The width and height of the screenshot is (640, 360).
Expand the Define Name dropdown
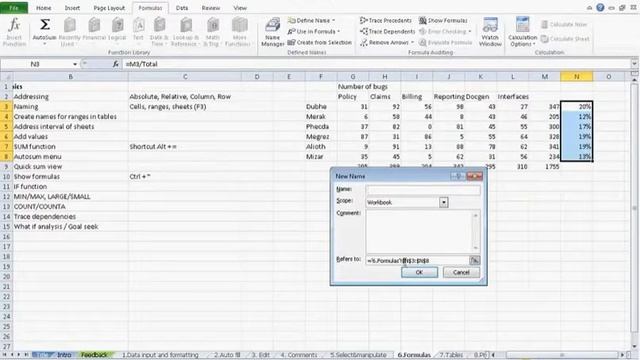(333, 20)
